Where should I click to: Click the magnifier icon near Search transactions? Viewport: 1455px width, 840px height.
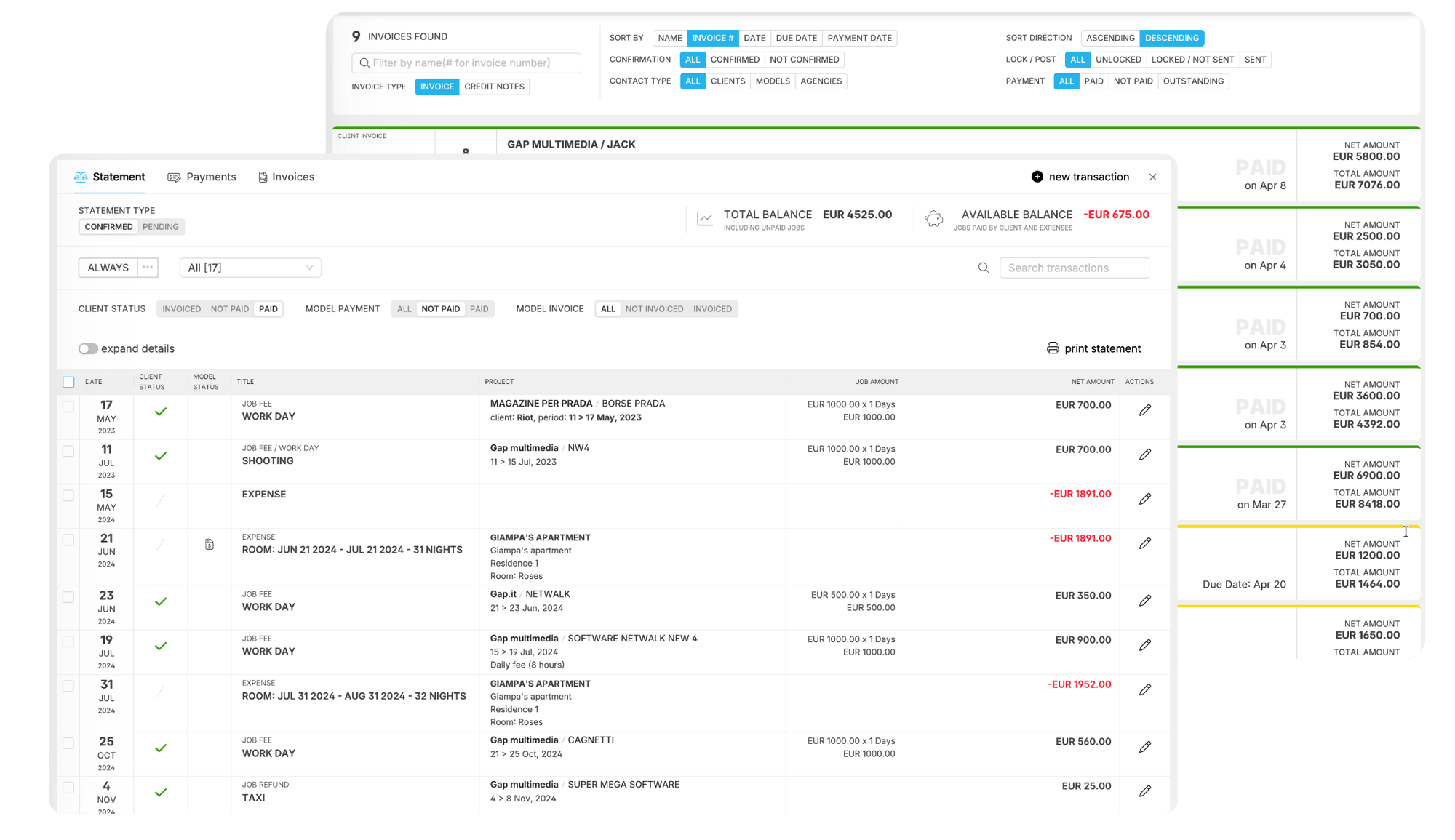tap(983, 268)
